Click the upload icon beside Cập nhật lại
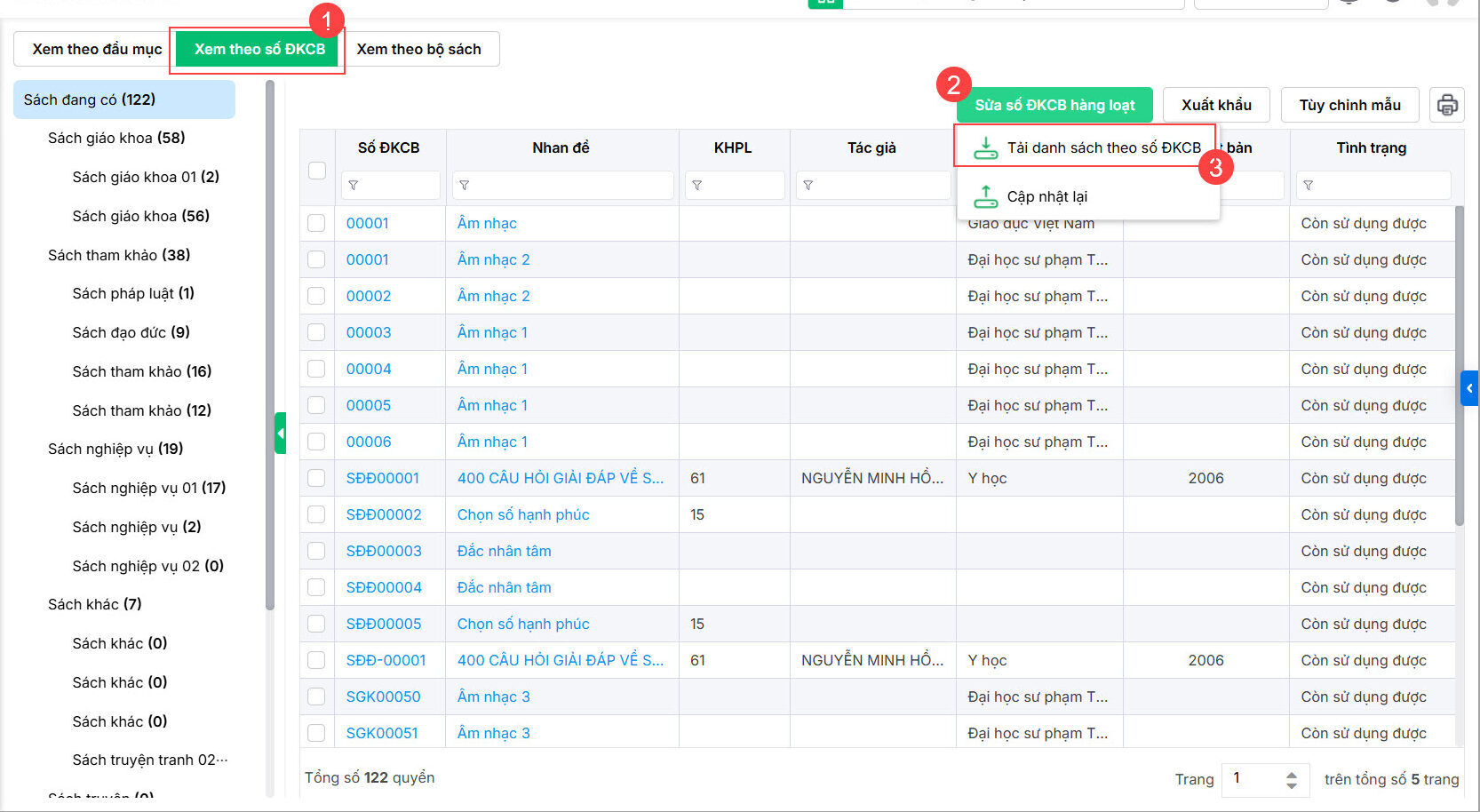 pyautogui.click(x=985, y=196)
